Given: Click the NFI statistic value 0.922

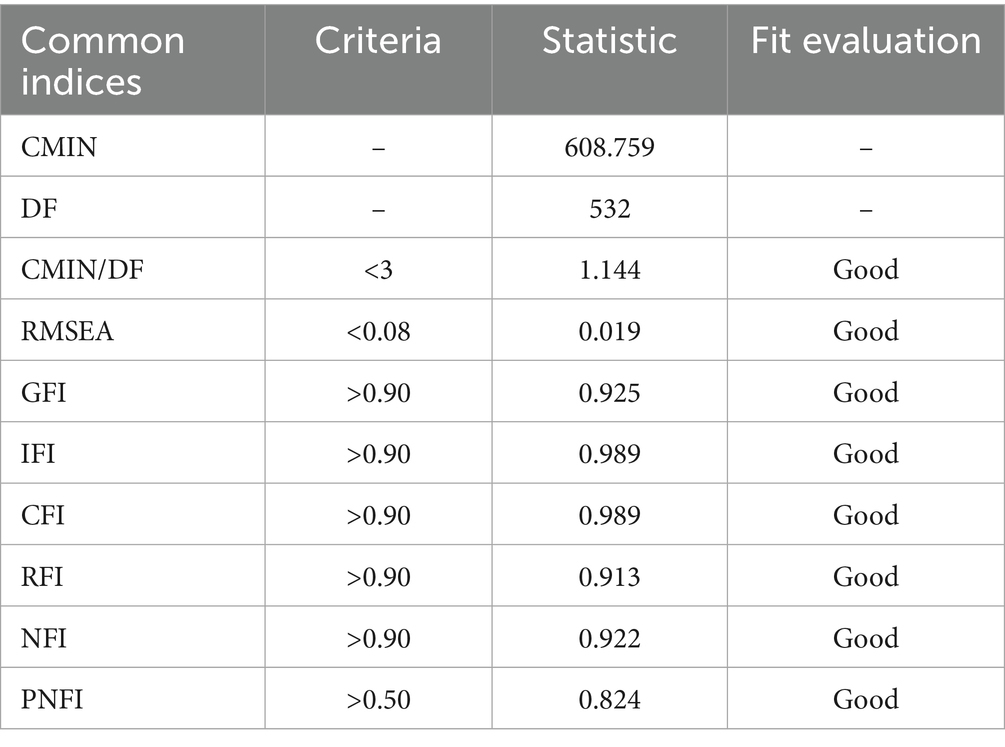Looking at the screenshot, I should click(x=609, y=638).
